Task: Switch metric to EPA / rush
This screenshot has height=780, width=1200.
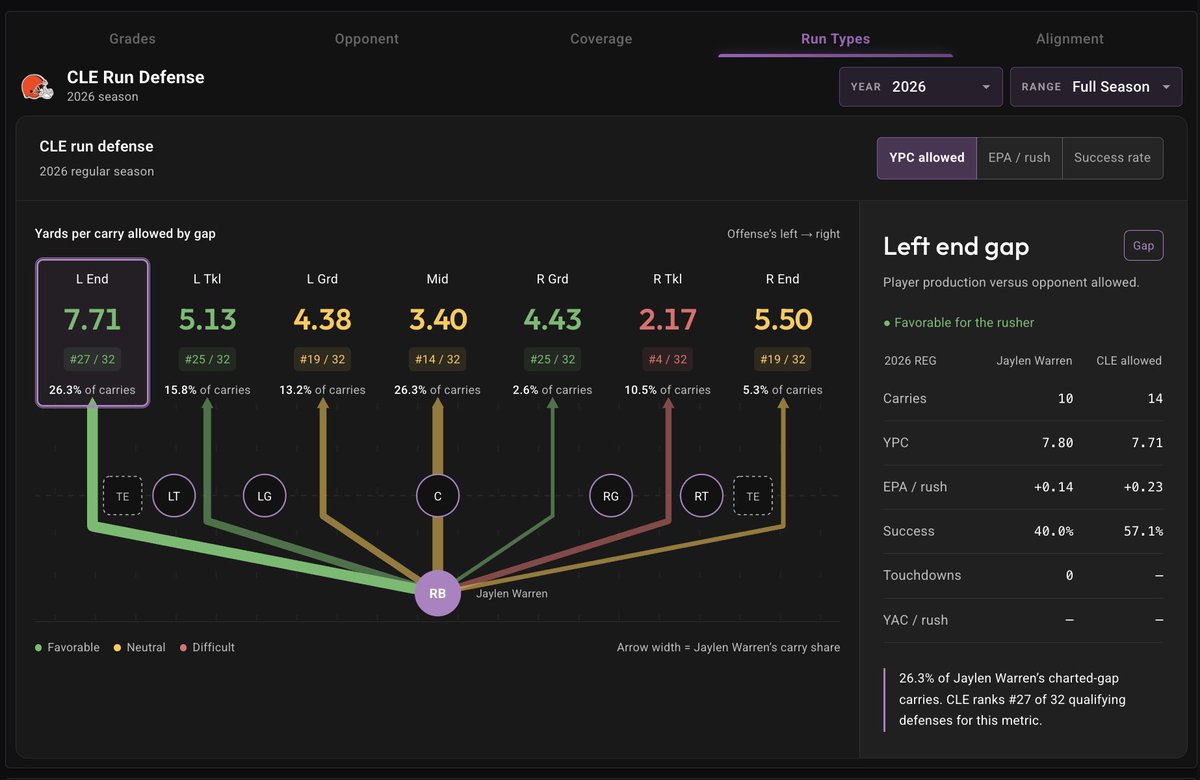Action: [x=1019, y=158]
